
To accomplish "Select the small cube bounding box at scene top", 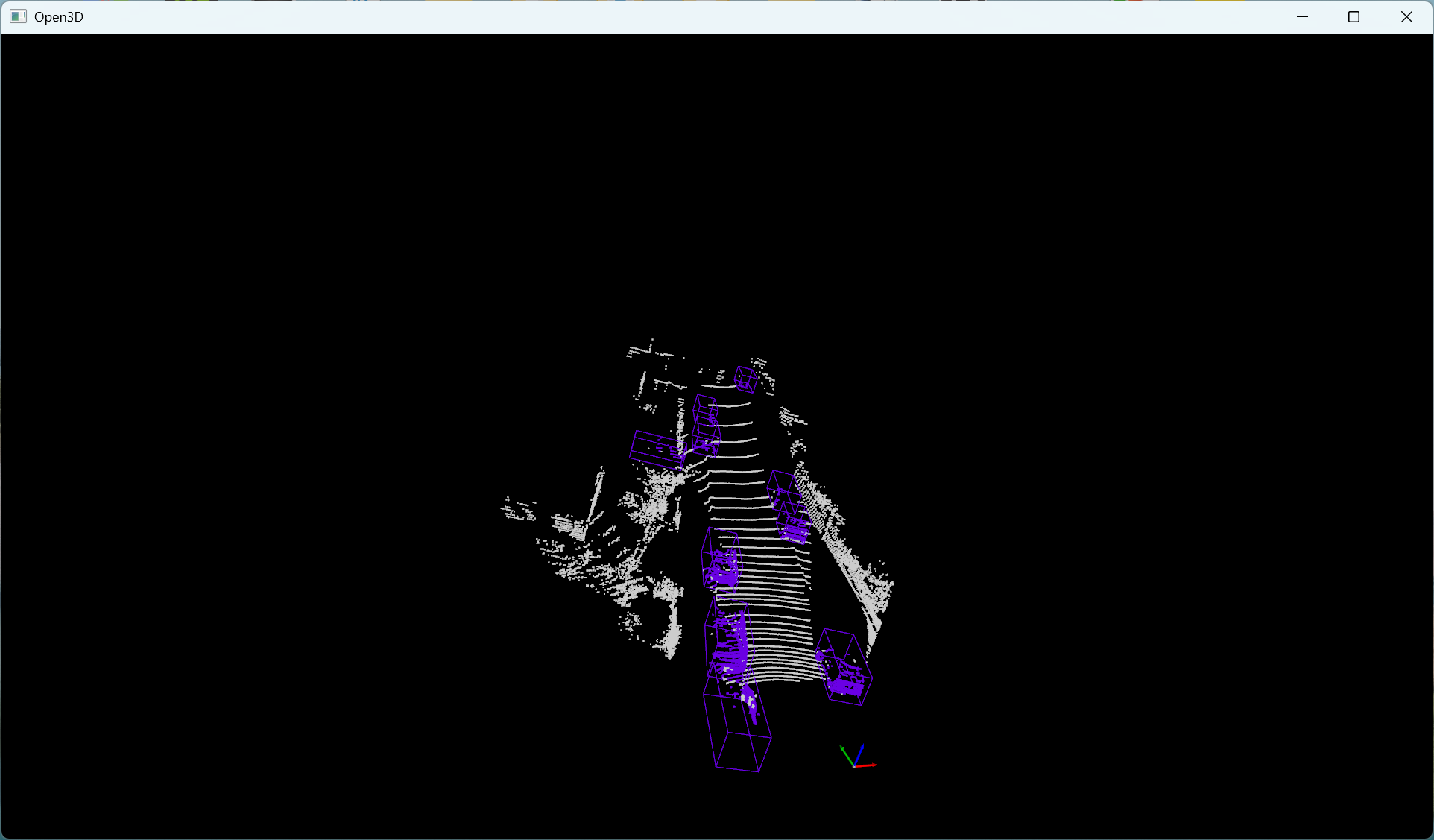I will tap(746, 379).
